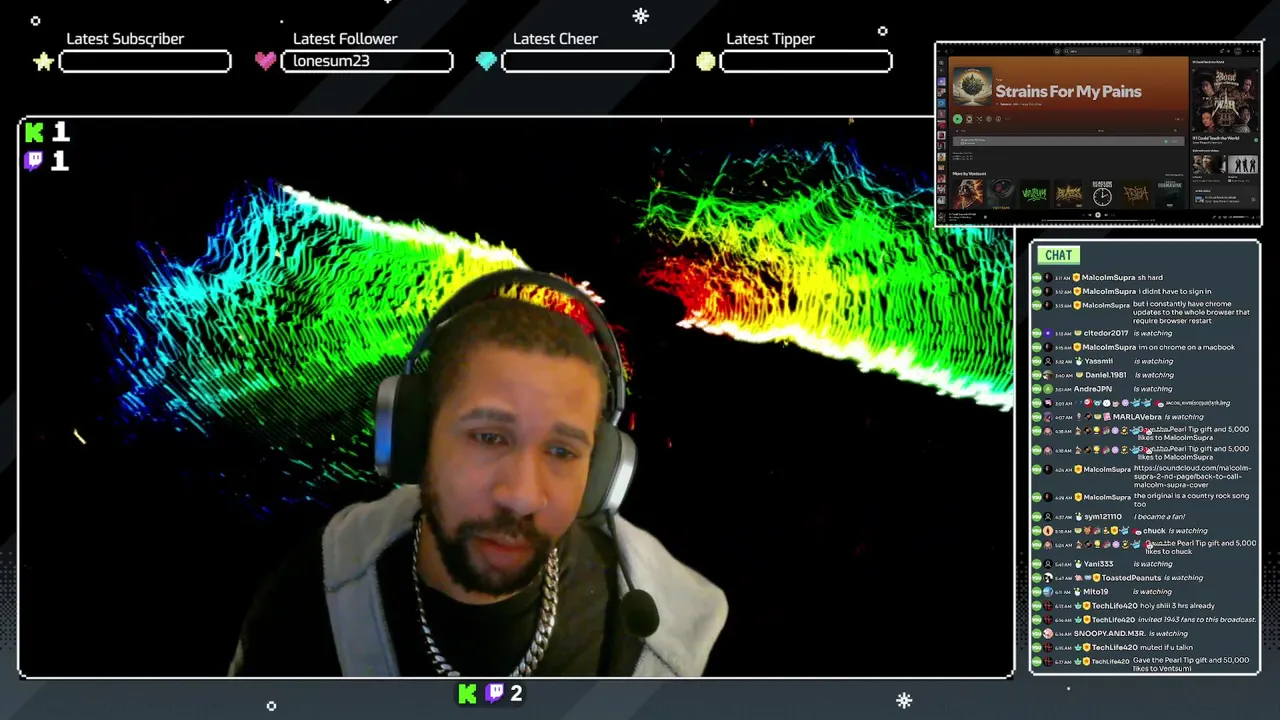
Task: Open the clock album in More by Ventsumi
Action: click(x=1102, y=194)
